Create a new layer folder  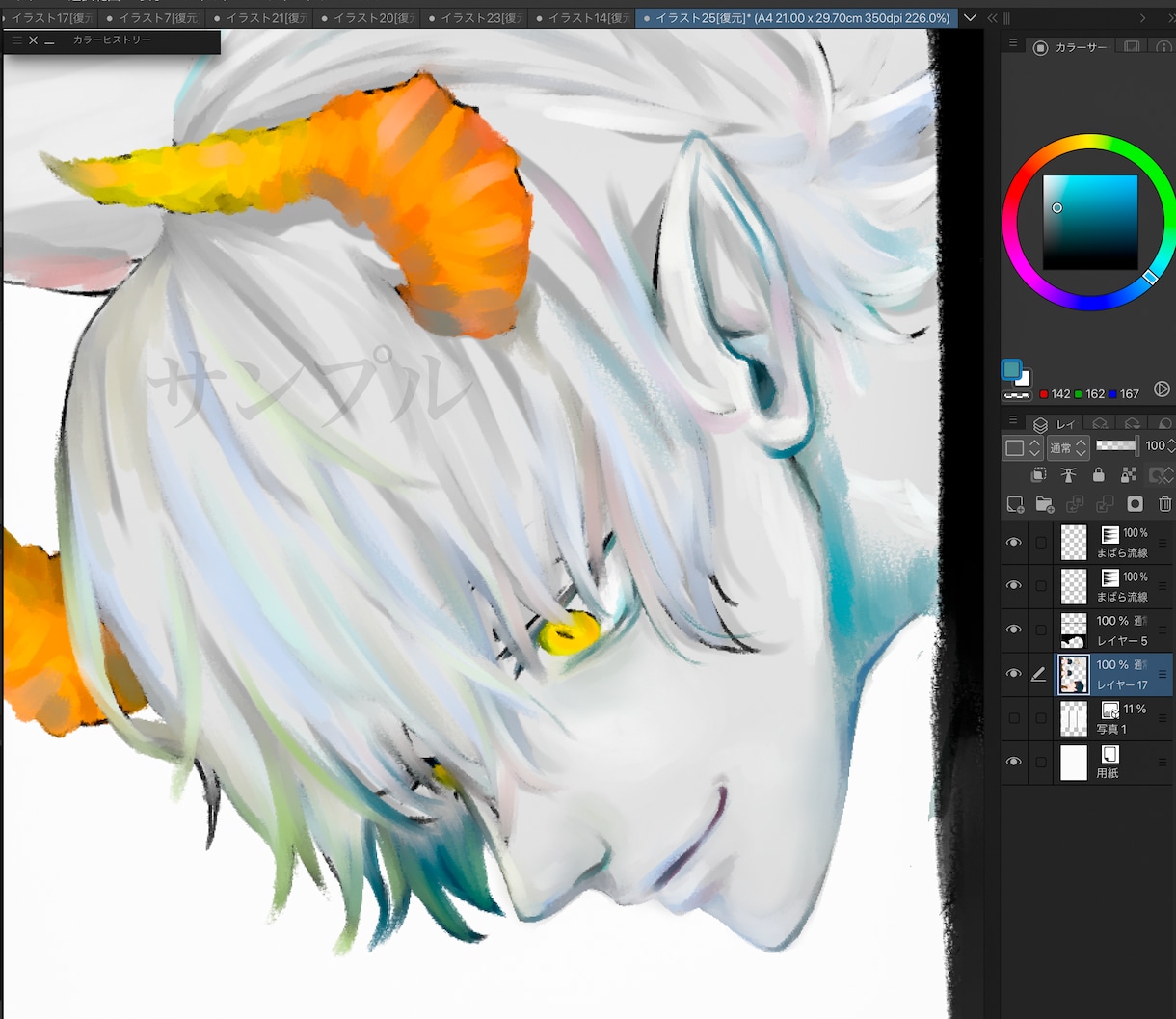pyautogui.click(x=1044, y=504)
